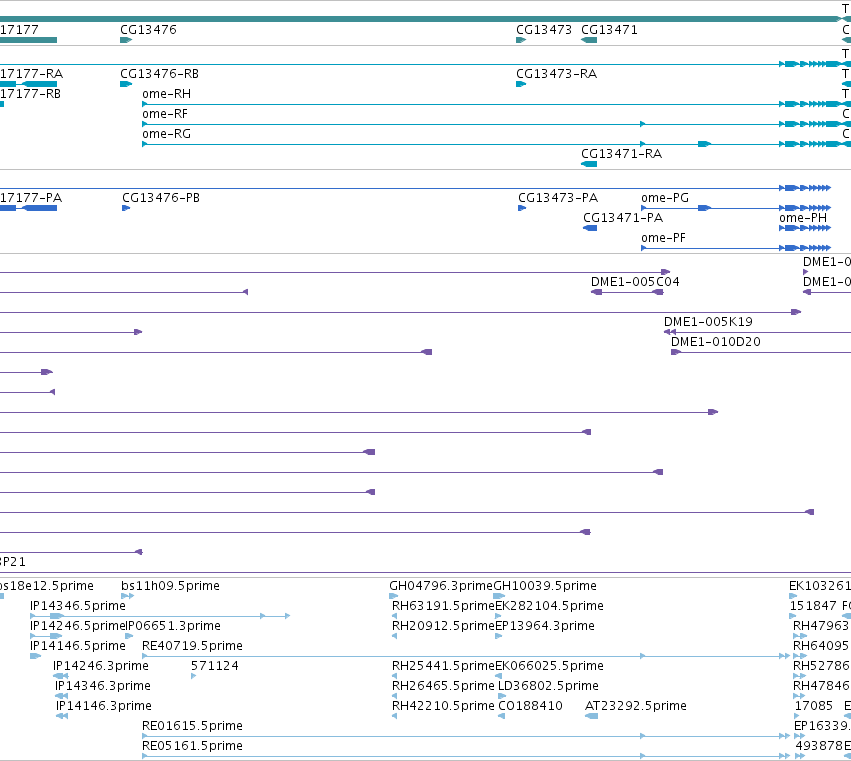Click the RE05161.5prime EST label
Image resolution: width=851 pixels, height=761 pixels.
[x=192, y=746]
